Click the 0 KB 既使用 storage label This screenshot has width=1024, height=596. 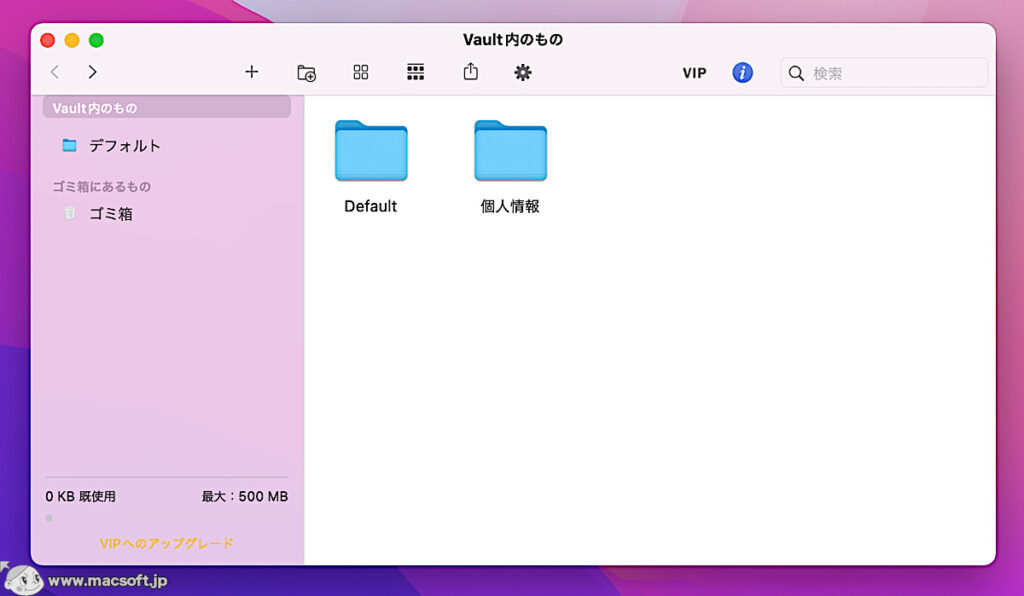(80, 496)
